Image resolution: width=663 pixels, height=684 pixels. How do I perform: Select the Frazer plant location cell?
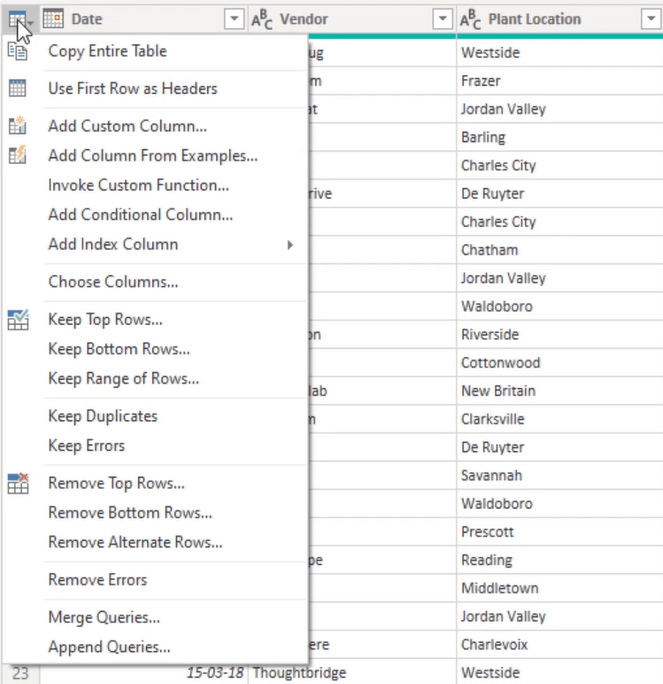tap(560, 81)
